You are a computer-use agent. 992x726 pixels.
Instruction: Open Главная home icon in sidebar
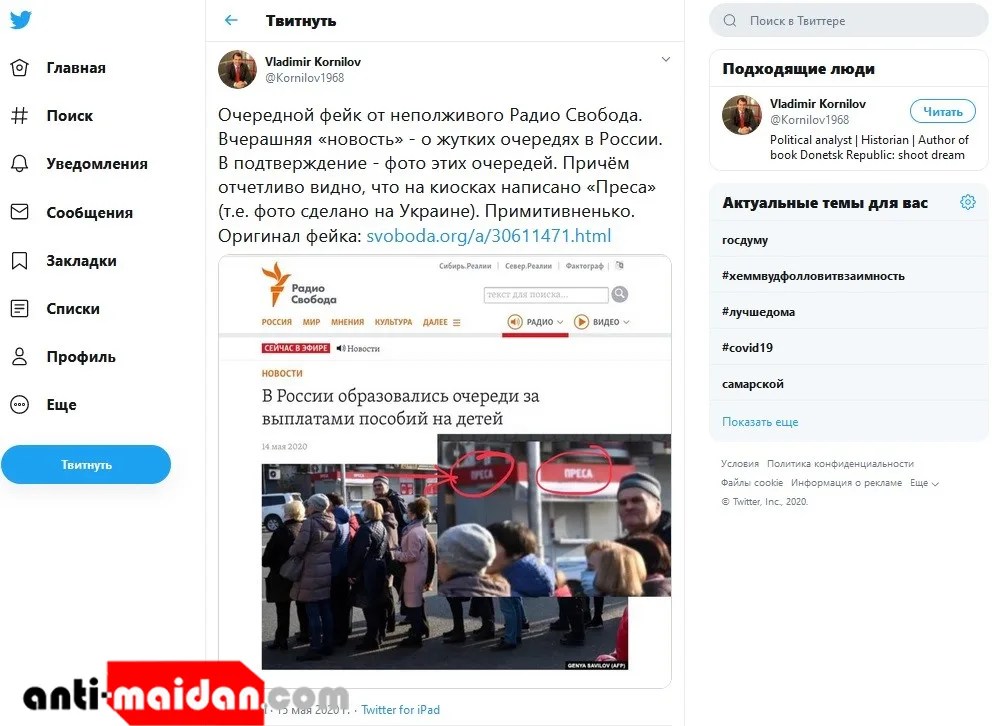tap(20, 68)
